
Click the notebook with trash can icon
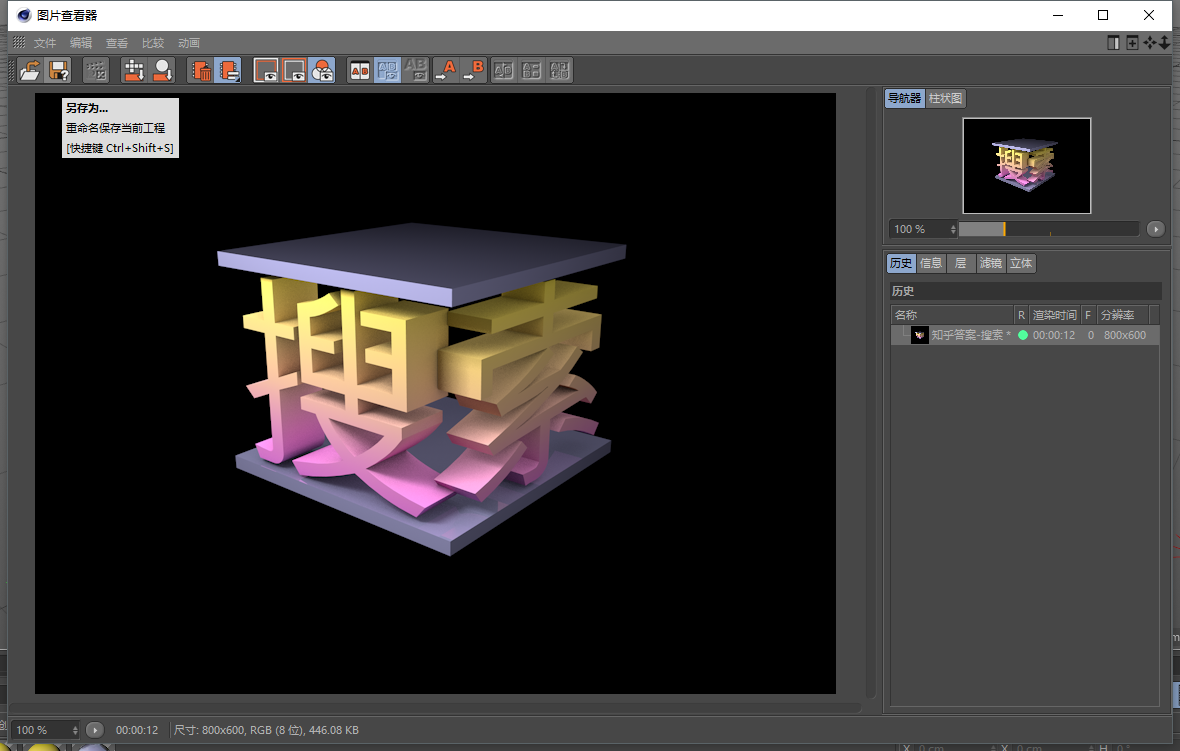click(x=200, y=70)
